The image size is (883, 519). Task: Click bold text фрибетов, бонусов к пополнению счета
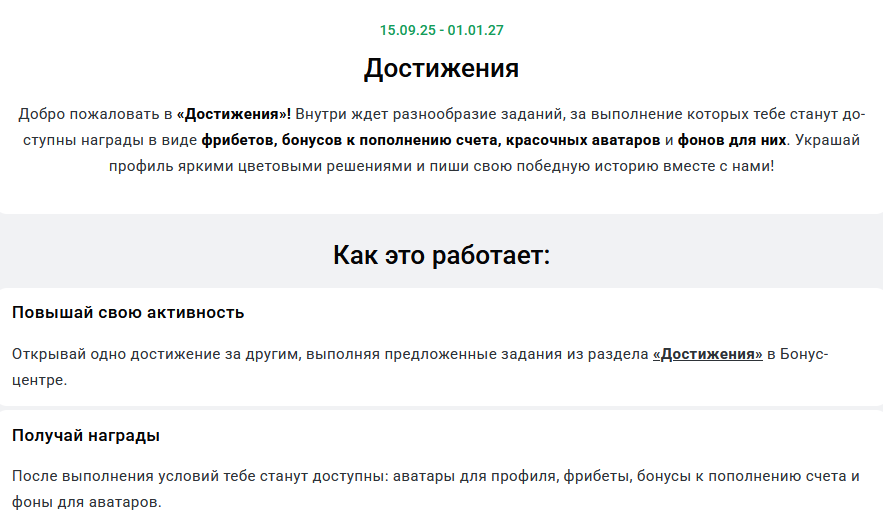click(349, 140)
